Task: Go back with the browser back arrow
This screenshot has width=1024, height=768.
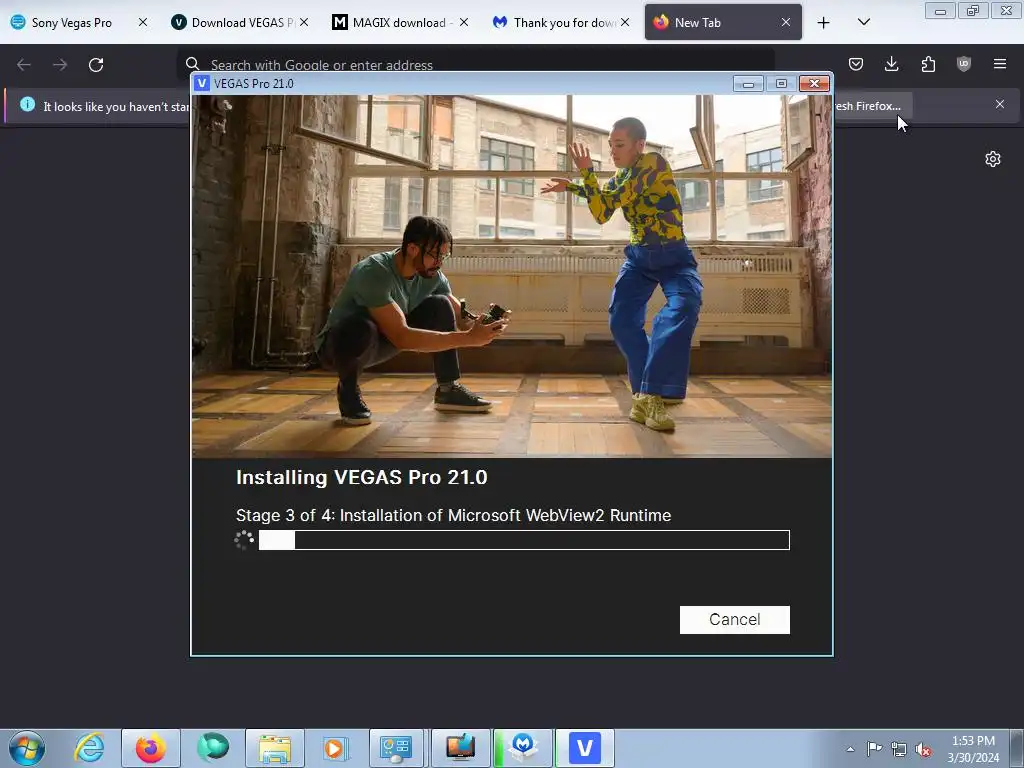Action: 24,65
